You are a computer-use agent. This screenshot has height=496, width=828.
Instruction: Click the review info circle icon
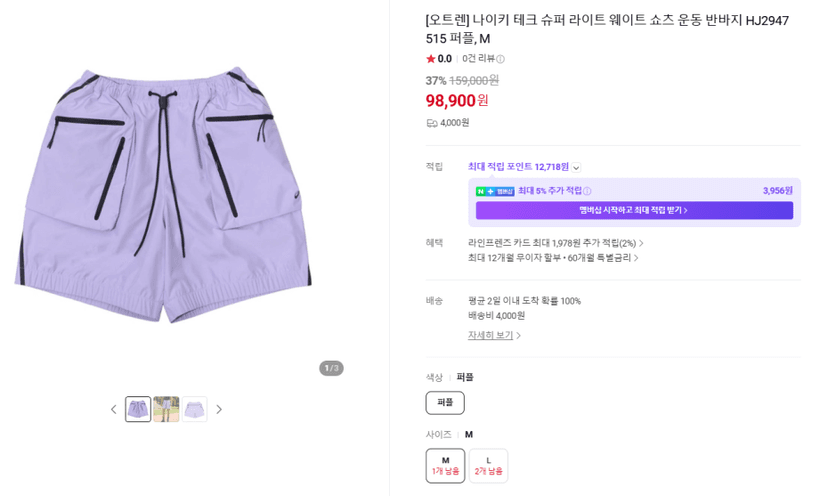tap(501, 59)
